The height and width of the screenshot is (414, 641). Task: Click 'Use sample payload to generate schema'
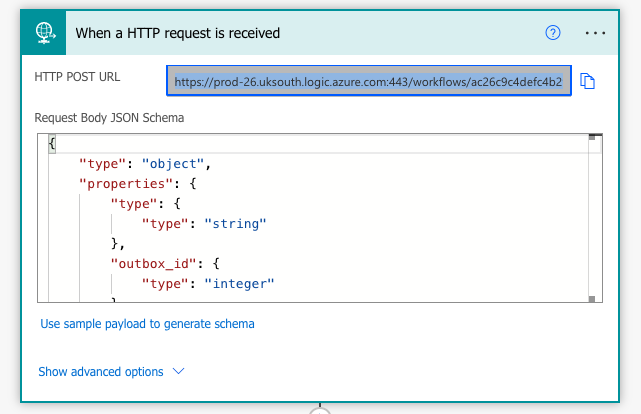[x=147, y=324]
